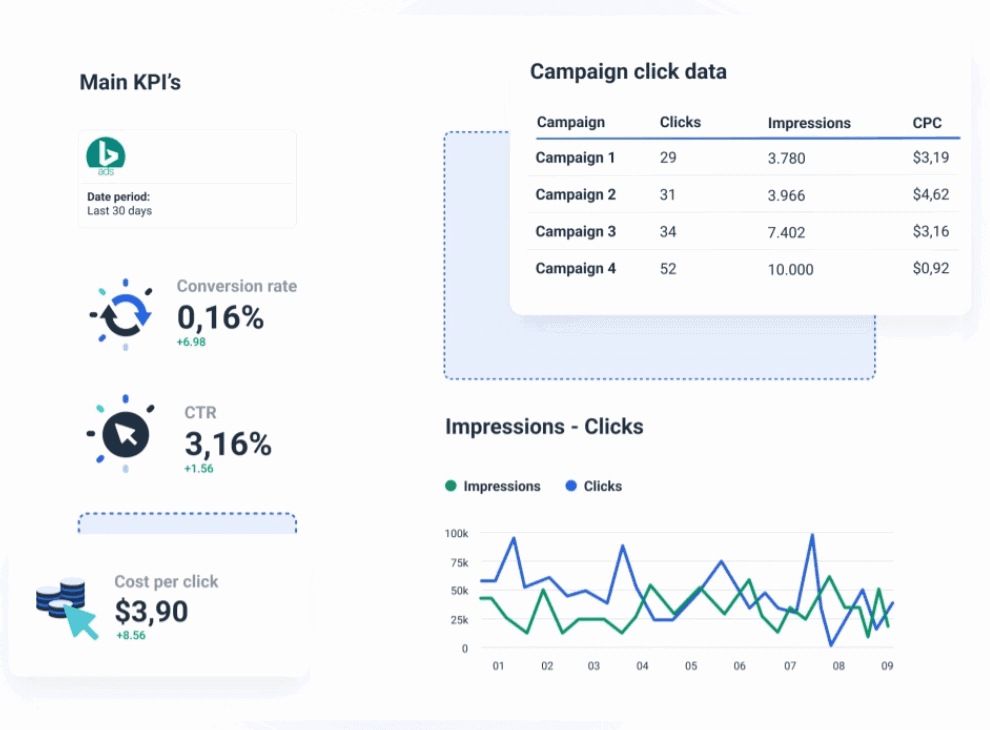The image size is (990, 730).
Task: Click the Impressions - Clicks chart title
Action: tap(544, 426)
